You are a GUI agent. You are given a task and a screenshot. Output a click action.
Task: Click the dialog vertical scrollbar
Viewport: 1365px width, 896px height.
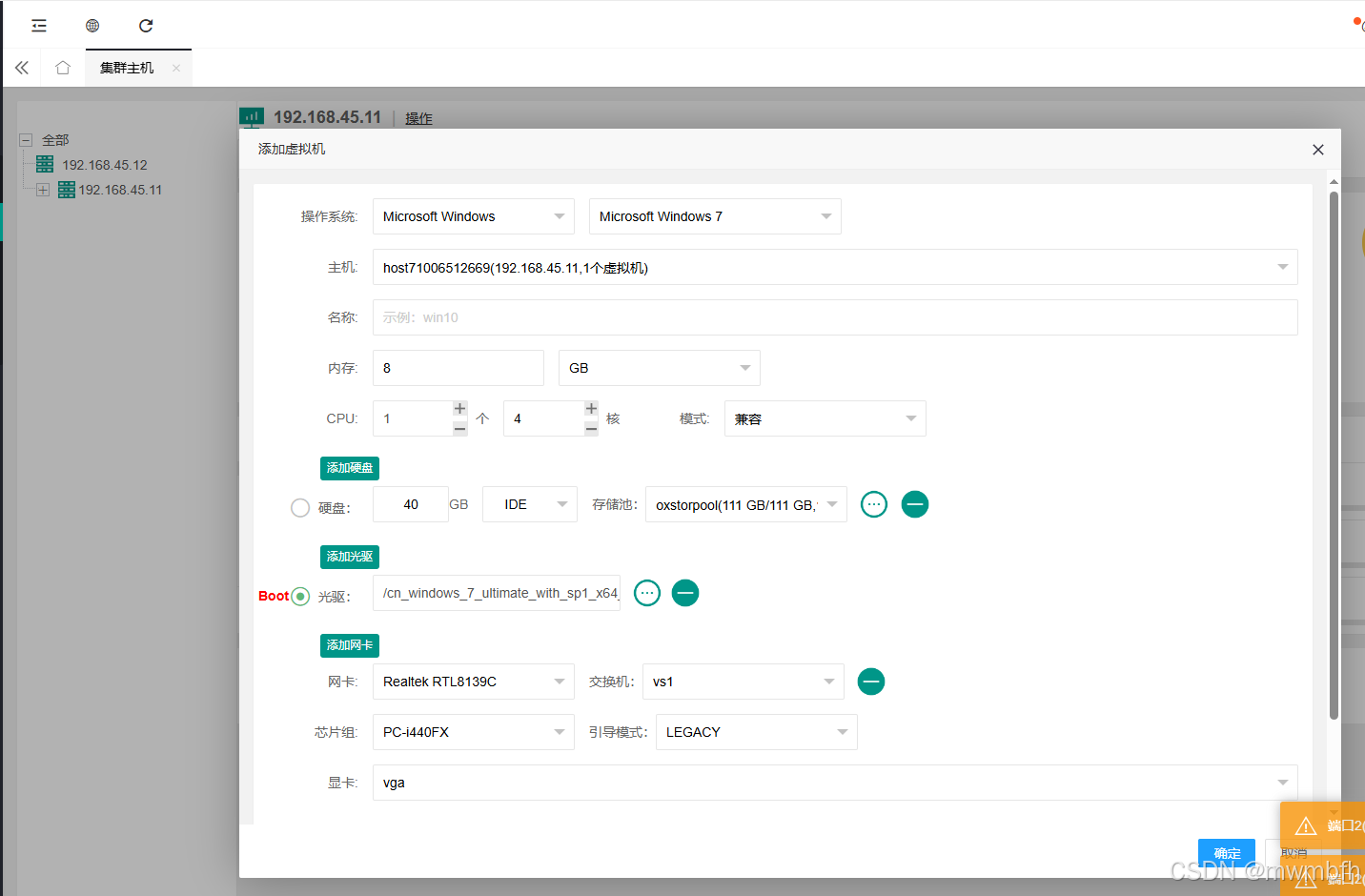click(x=1334, y=456)
